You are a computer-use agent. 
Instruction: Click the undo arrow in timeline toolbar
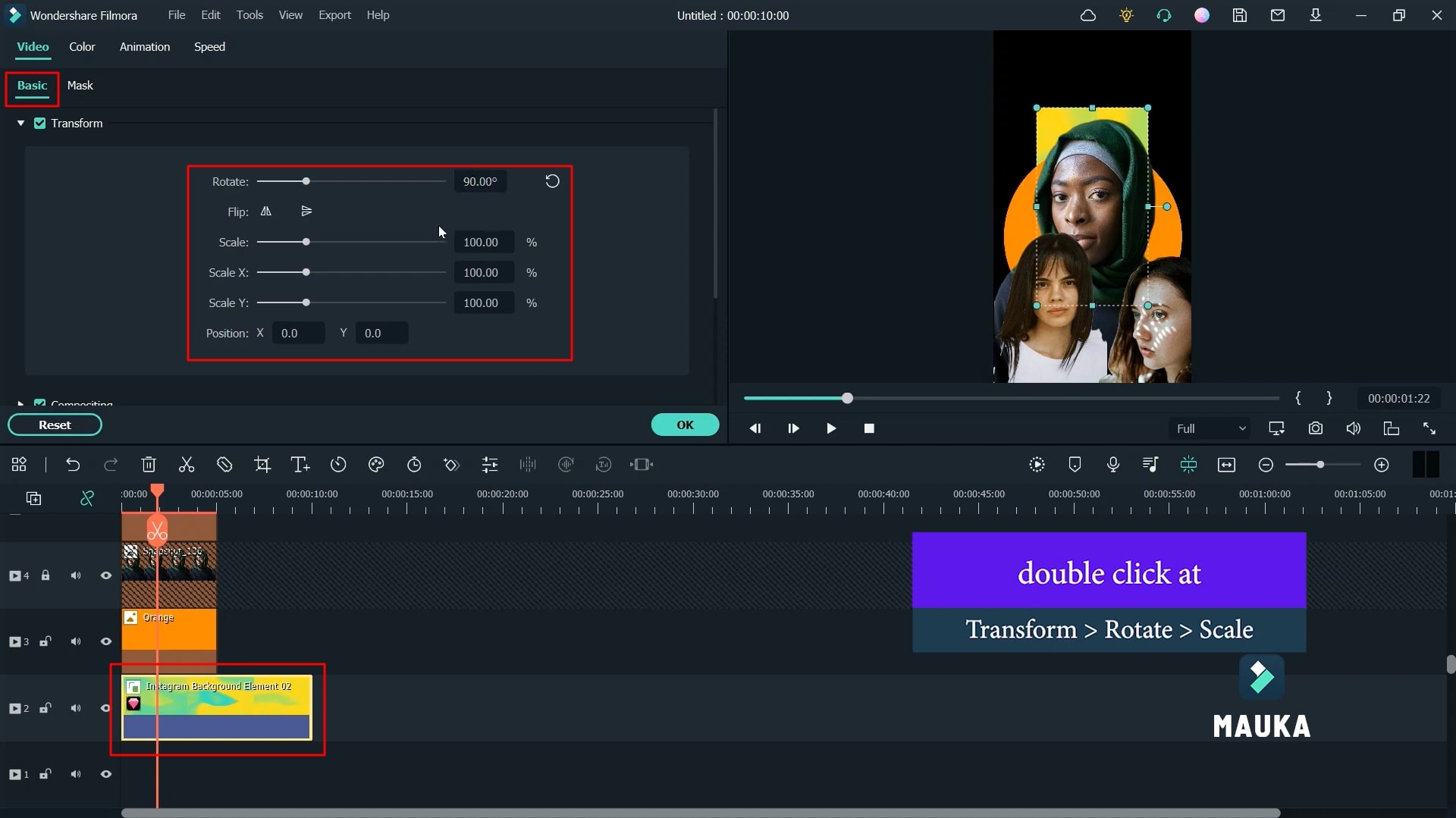pyautogui.click(x=73, y=465)
